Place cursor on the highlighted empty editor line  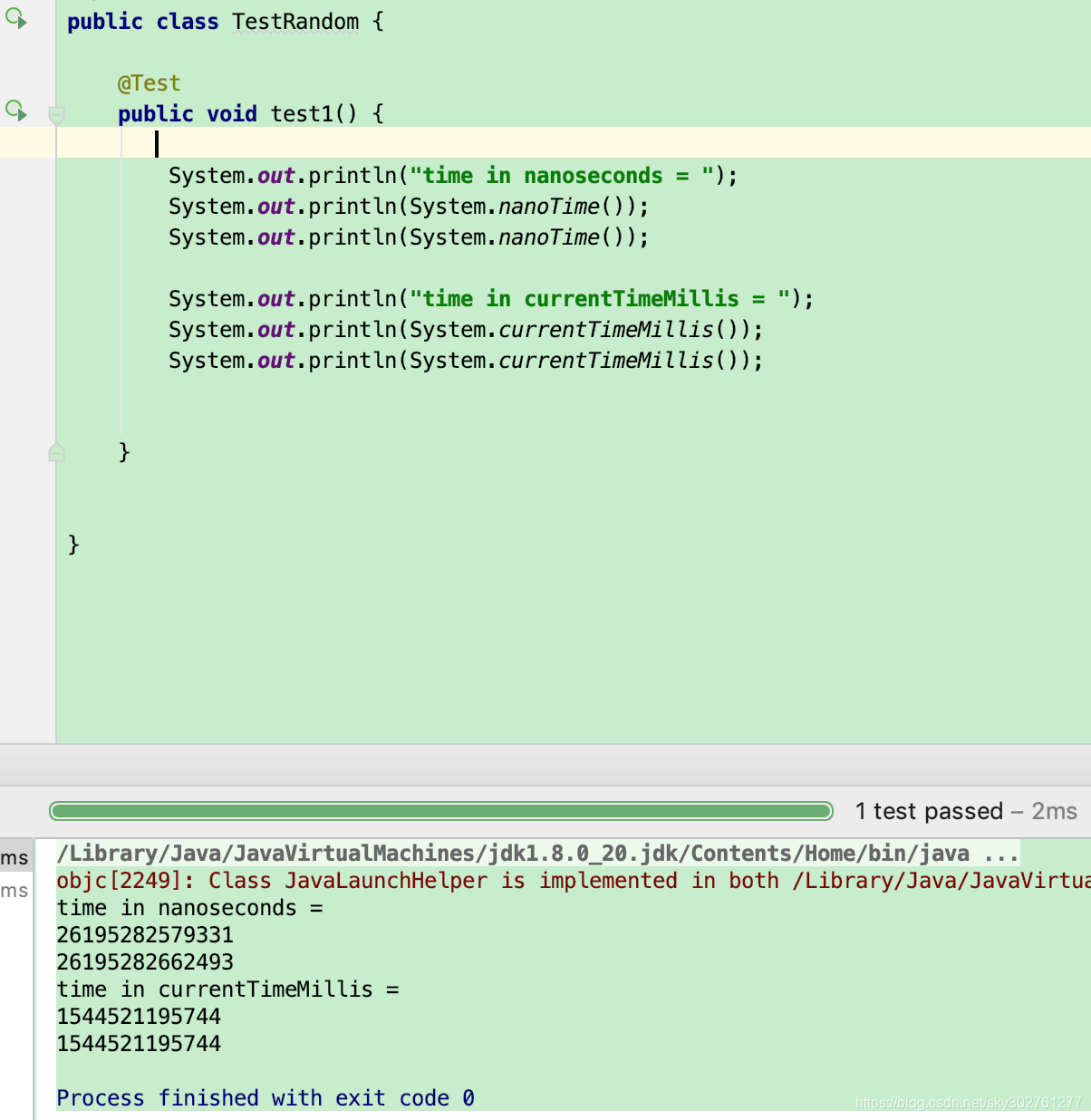(x=574, y=143)
